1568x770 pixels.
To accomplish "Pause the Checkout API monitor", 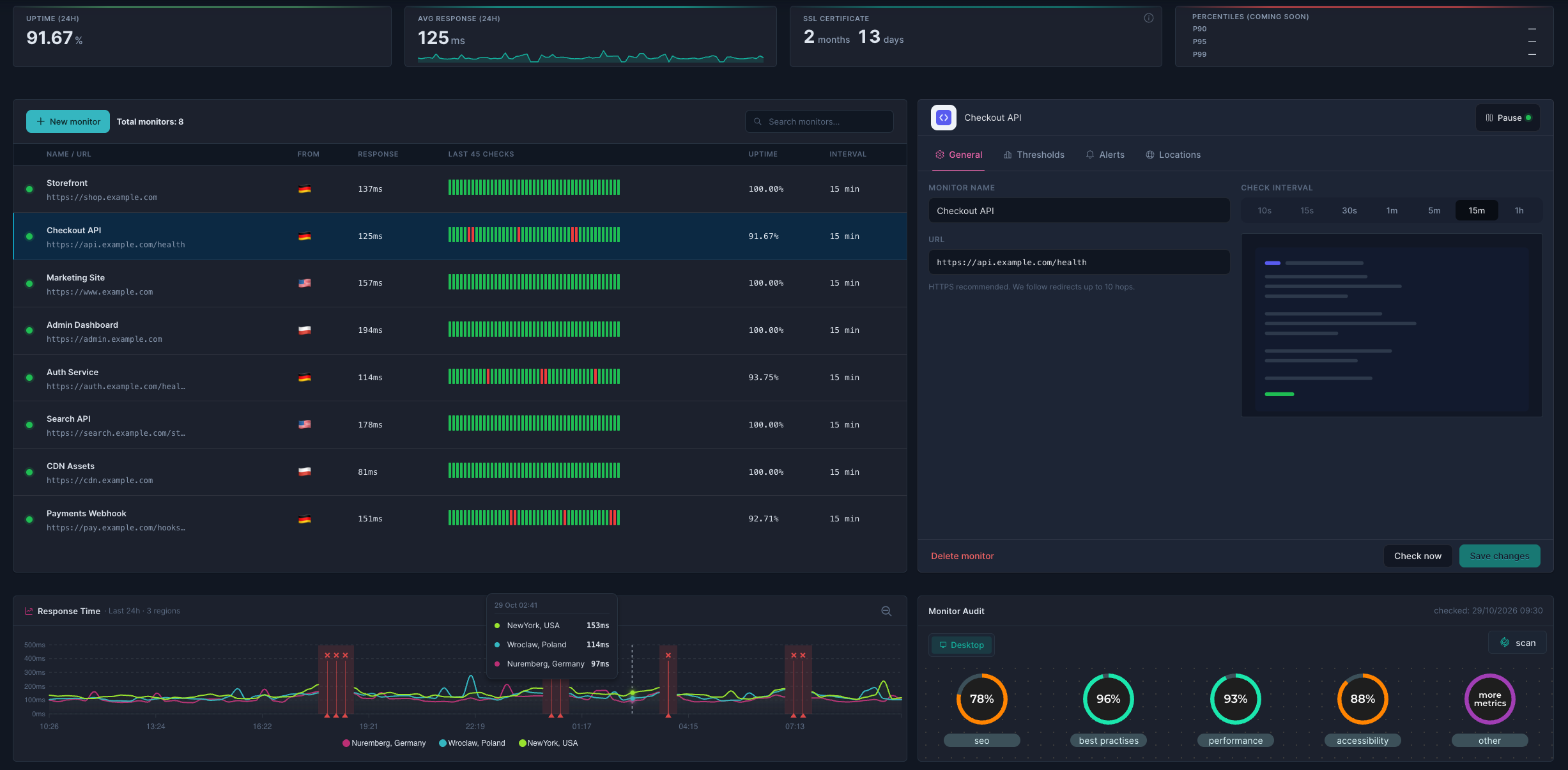I will 1507,118.
